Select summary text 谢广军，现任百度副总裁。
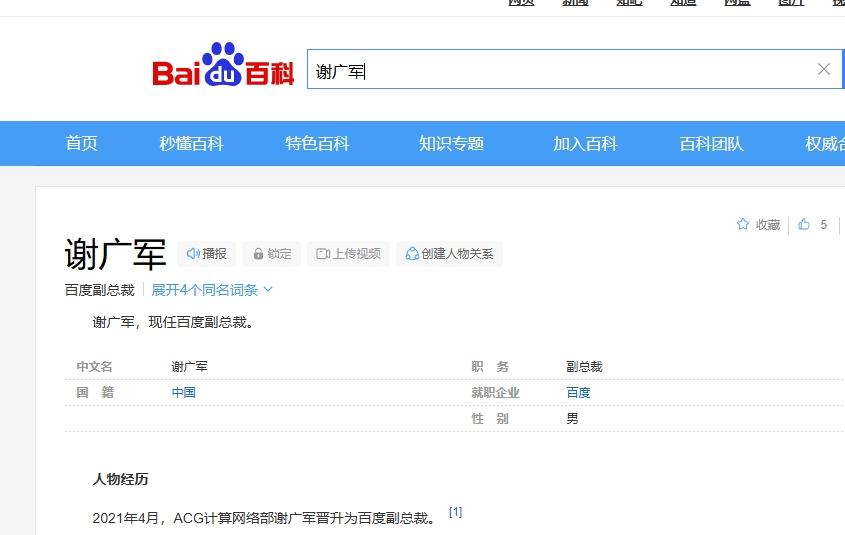Screen dimensions: 845x535 tap(173, 322)
